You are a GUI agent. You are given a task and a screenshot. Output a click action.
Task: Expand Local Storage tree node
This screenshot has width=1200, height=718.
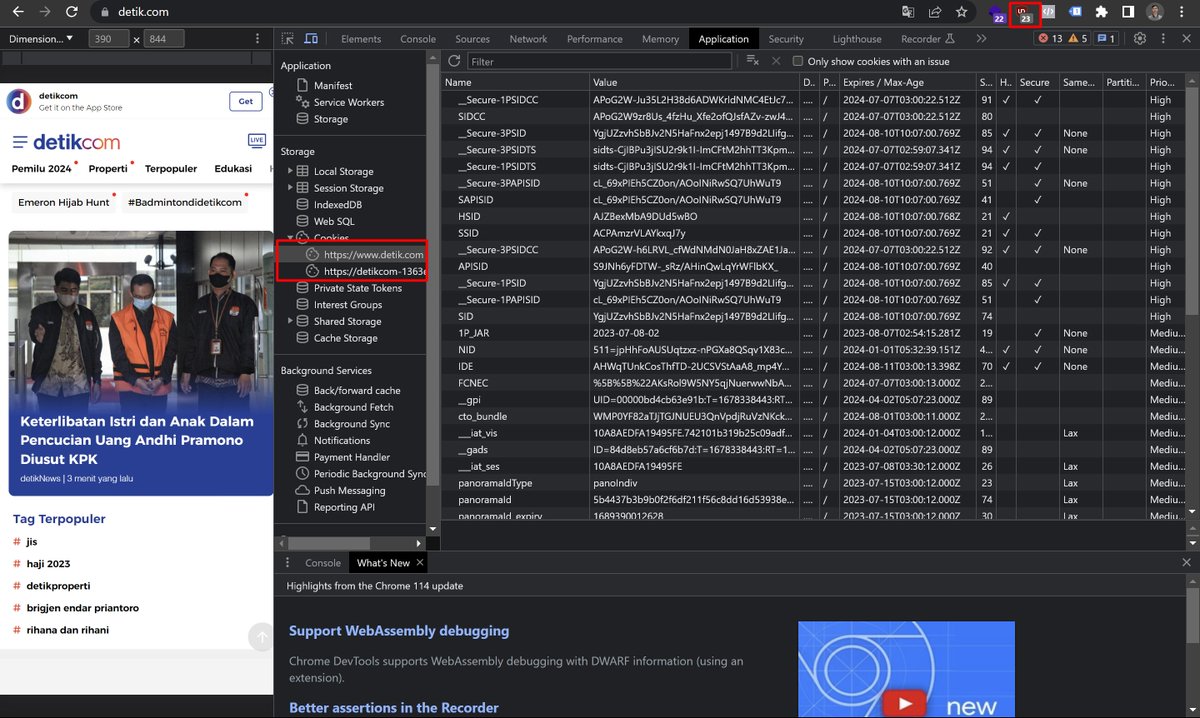pyautogui.click(x=290, y=171)
